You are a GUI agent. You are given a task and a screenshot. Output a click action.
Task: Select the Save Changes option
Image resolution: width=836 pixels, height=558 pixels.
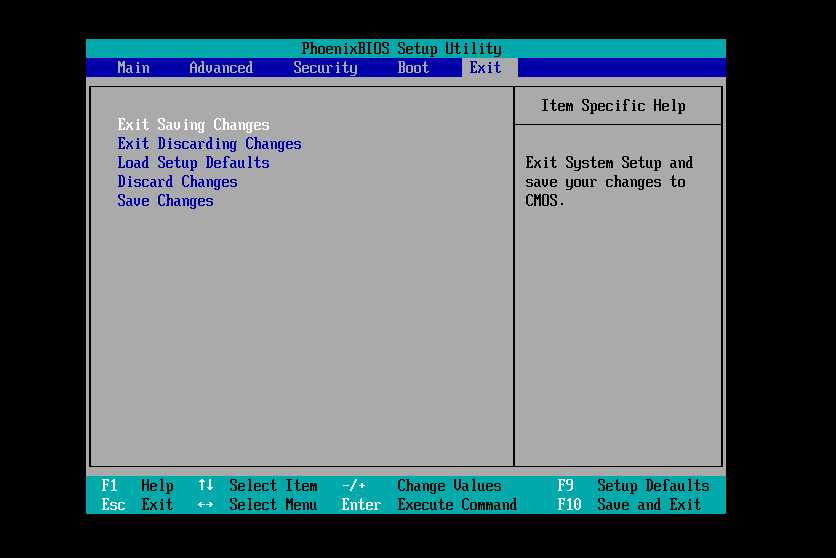[165, 201]
